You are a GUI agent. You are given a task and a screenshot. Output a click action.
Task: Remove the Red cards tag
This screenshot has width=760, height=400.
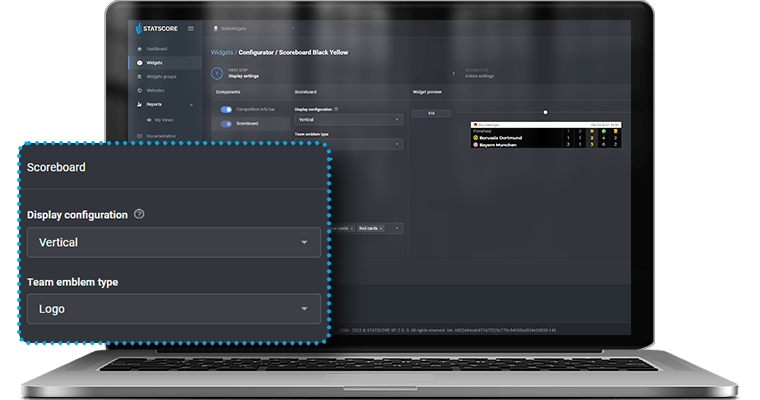381,228
